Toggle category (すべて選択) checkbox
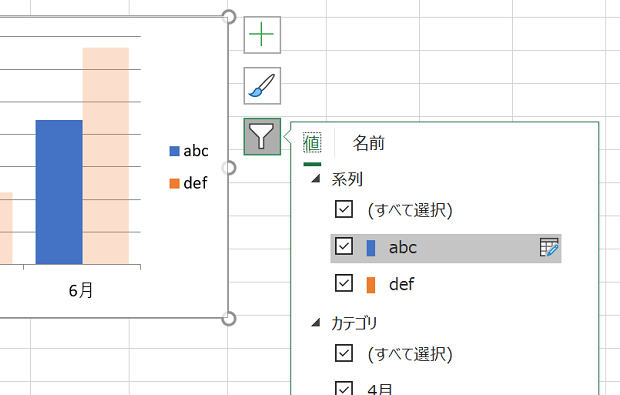620x395 pixels. pos(344,353)
